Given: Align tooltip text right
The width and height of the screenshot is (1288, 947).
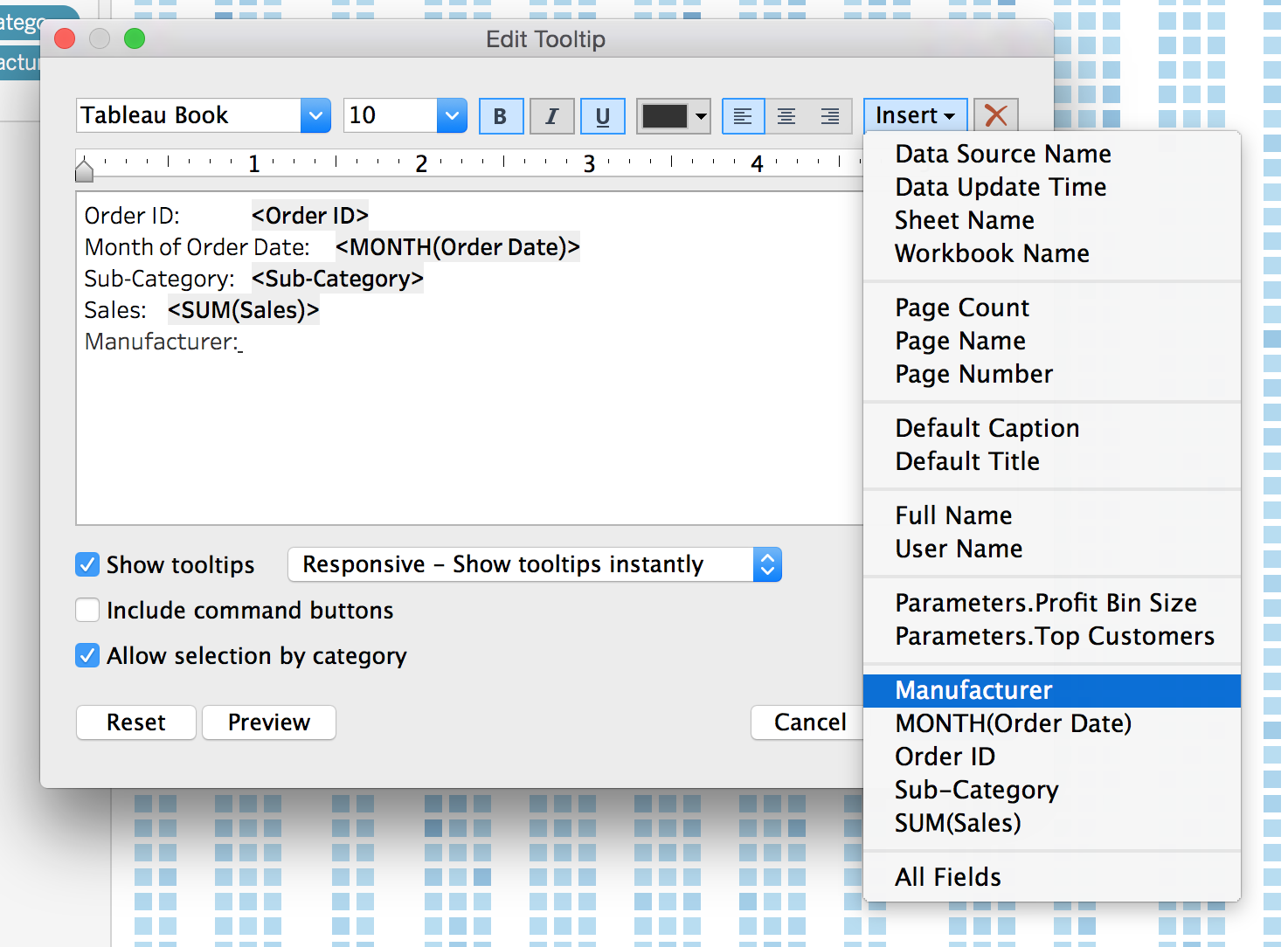Looking at the screenshot, I should (x=830, y=116).
